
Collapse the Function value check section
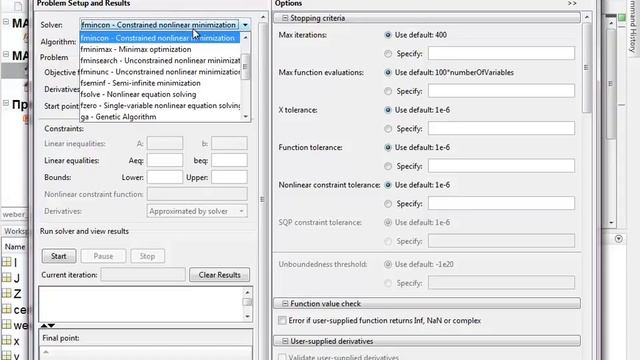(285, 304)
